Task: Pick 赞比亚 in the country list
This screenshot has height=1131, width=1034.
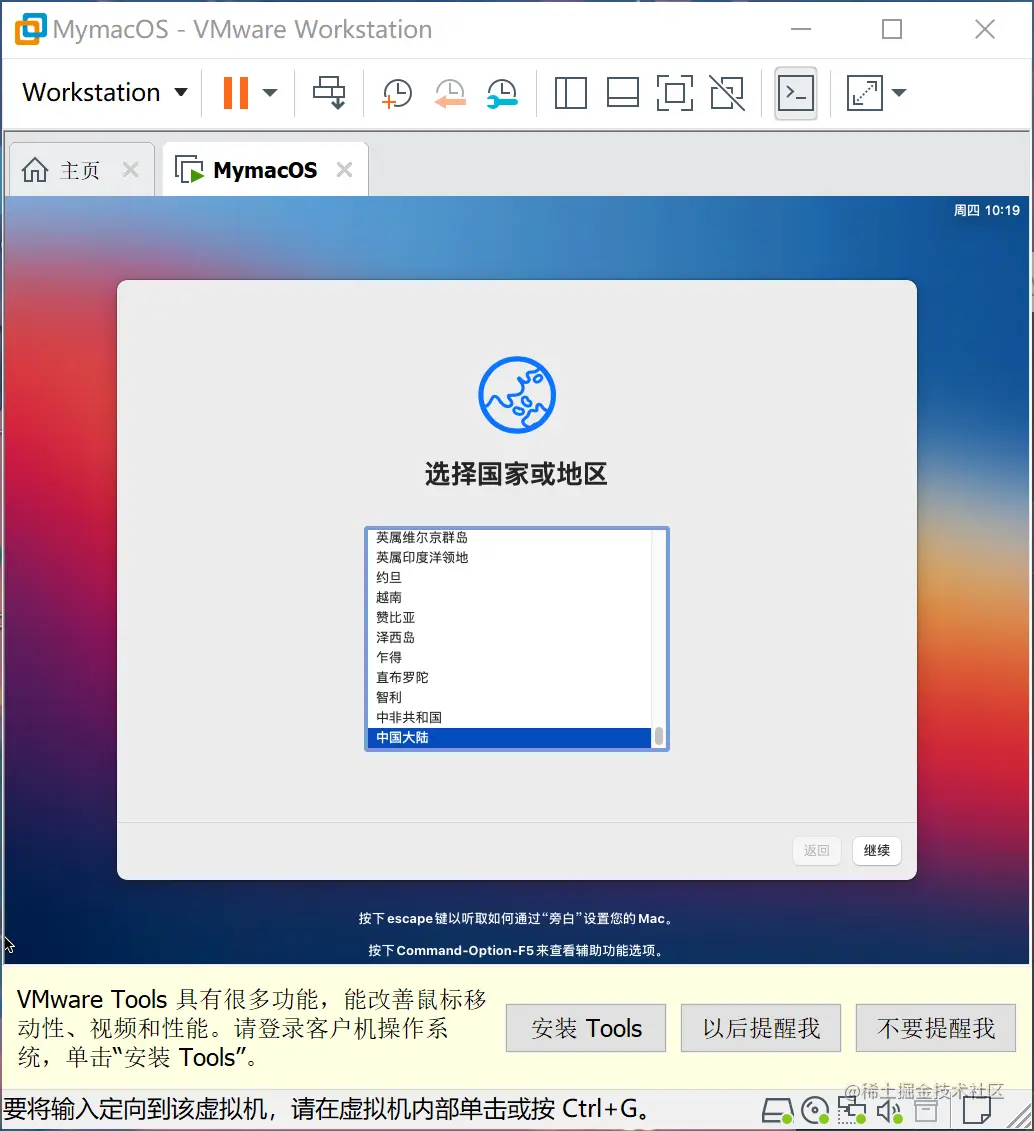Action: (x=508, y=617)
